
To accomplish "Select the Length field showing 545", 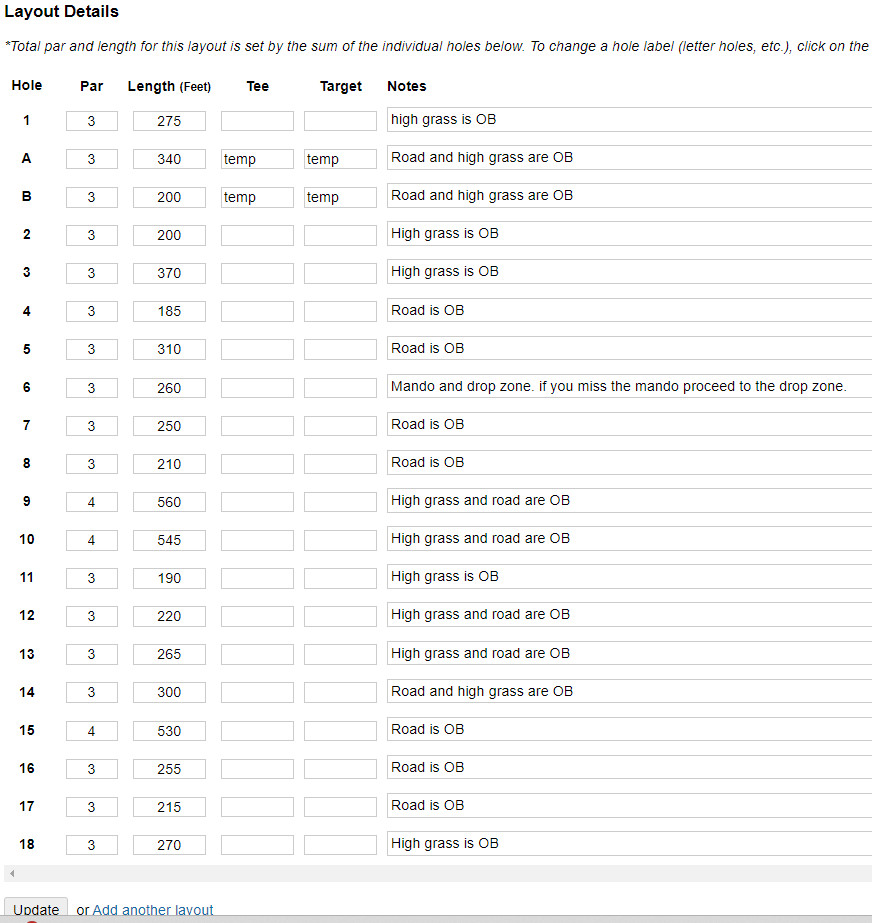I will click(169, 540).
